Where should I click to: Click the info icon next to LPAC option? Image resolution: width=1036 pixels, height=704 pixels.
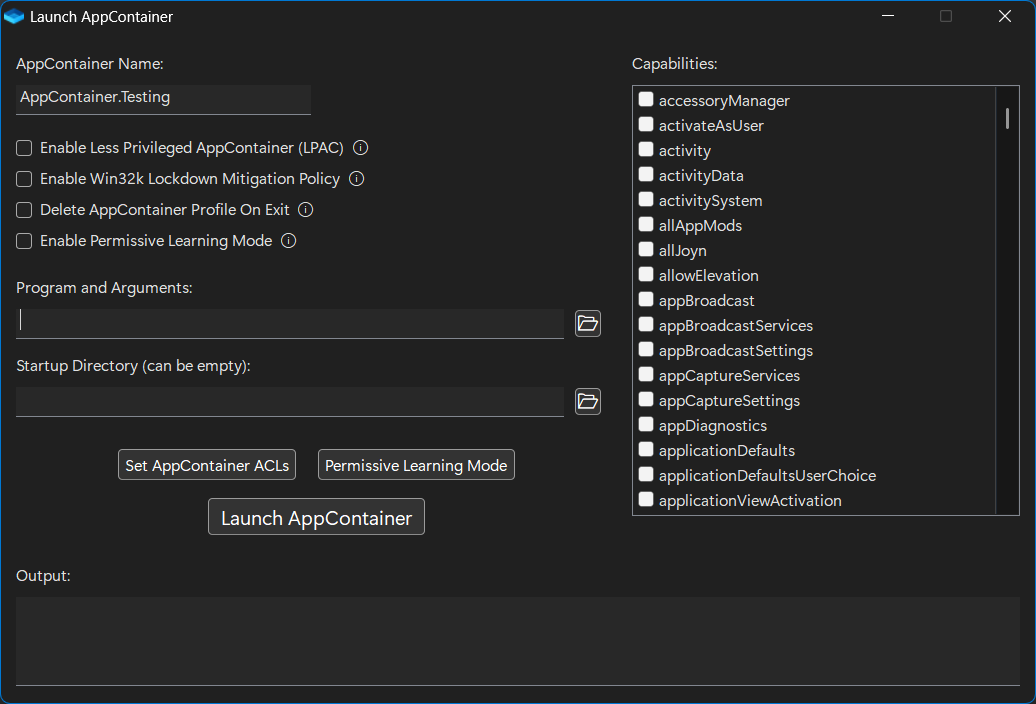[360, 148]
